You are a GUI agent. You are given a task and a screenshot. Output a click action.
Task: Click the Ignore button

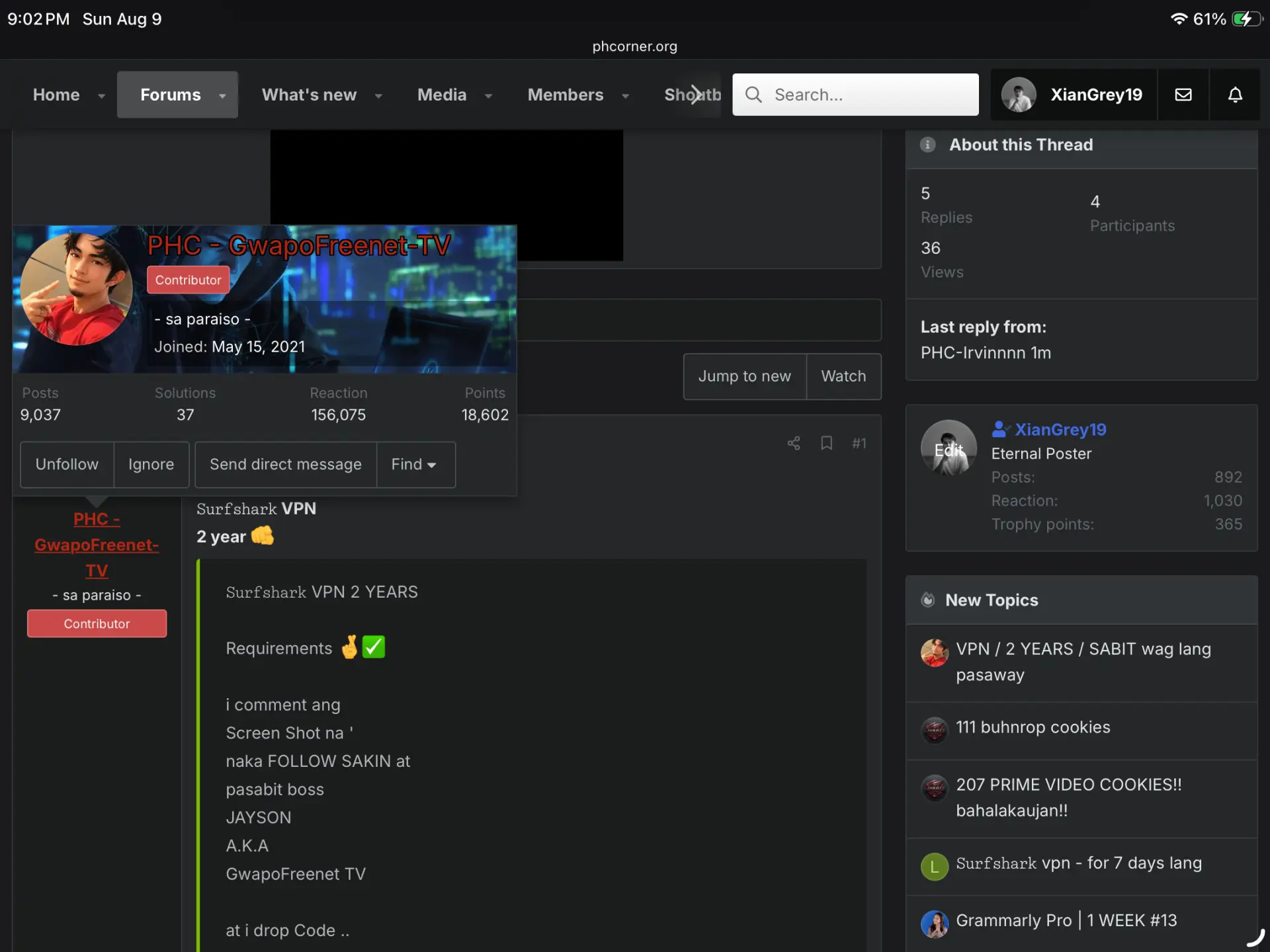pyautogui.click(x=151, y=465)
